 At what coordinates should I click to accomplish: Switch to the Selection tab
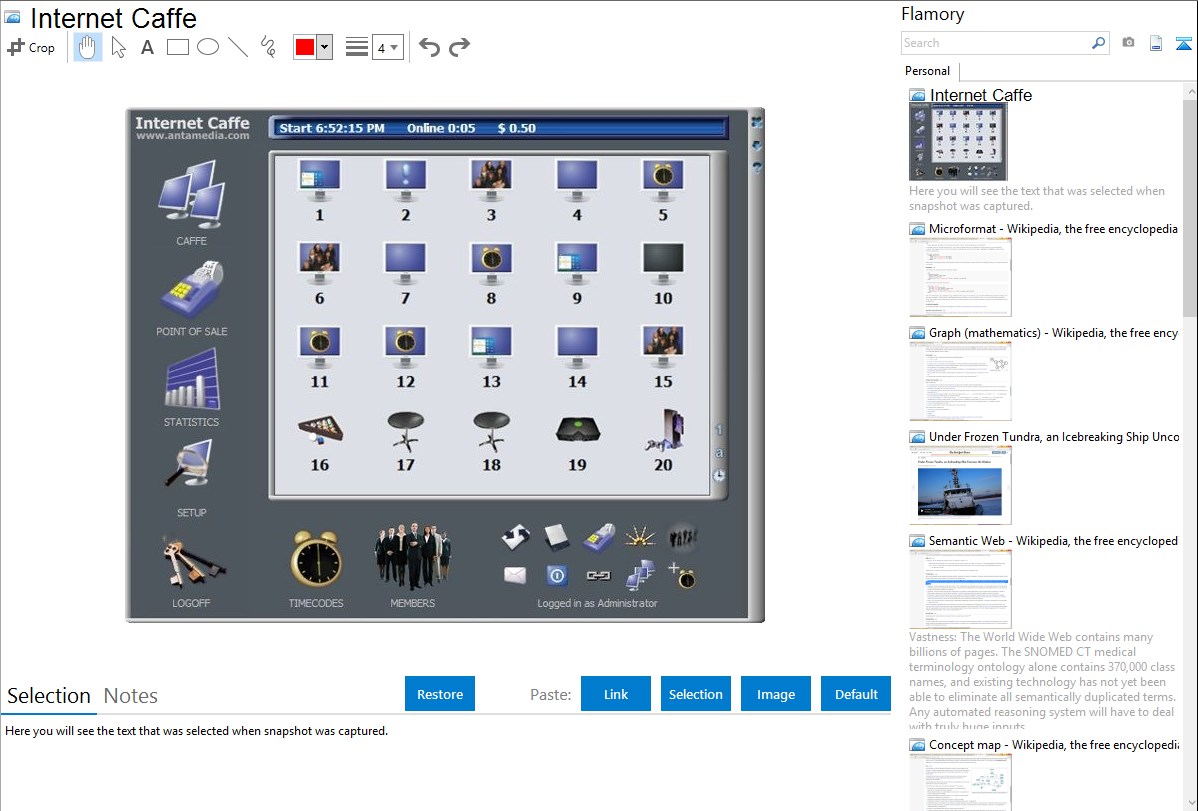pyautogui.click(x=49, y=696)
